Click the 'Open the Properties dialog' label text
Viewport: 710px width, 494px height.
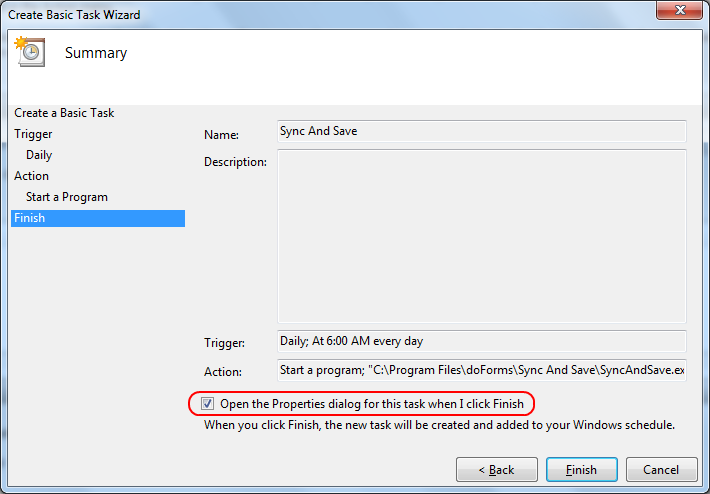click(x=372, y=404)
